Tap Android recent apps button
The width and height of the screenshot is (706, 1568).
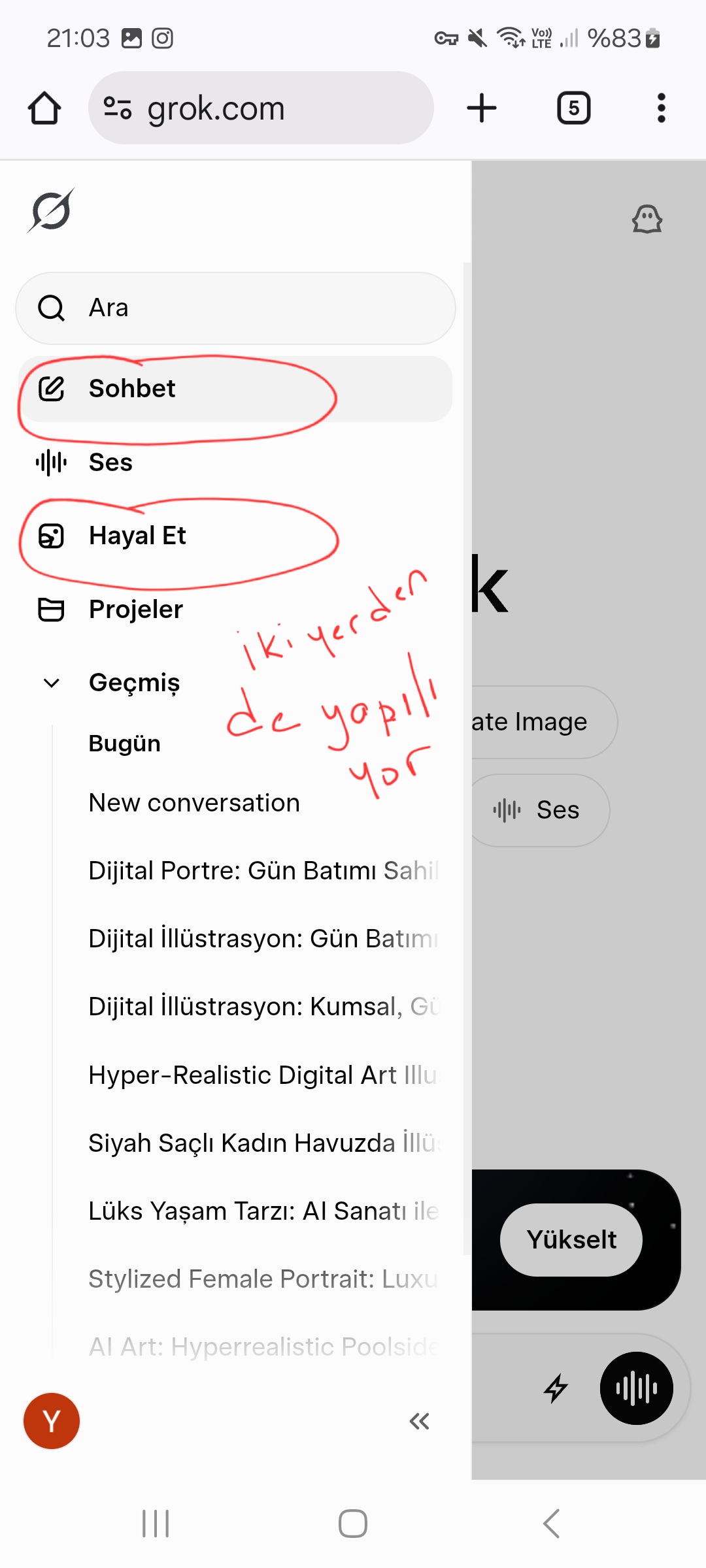(156, 1524)
